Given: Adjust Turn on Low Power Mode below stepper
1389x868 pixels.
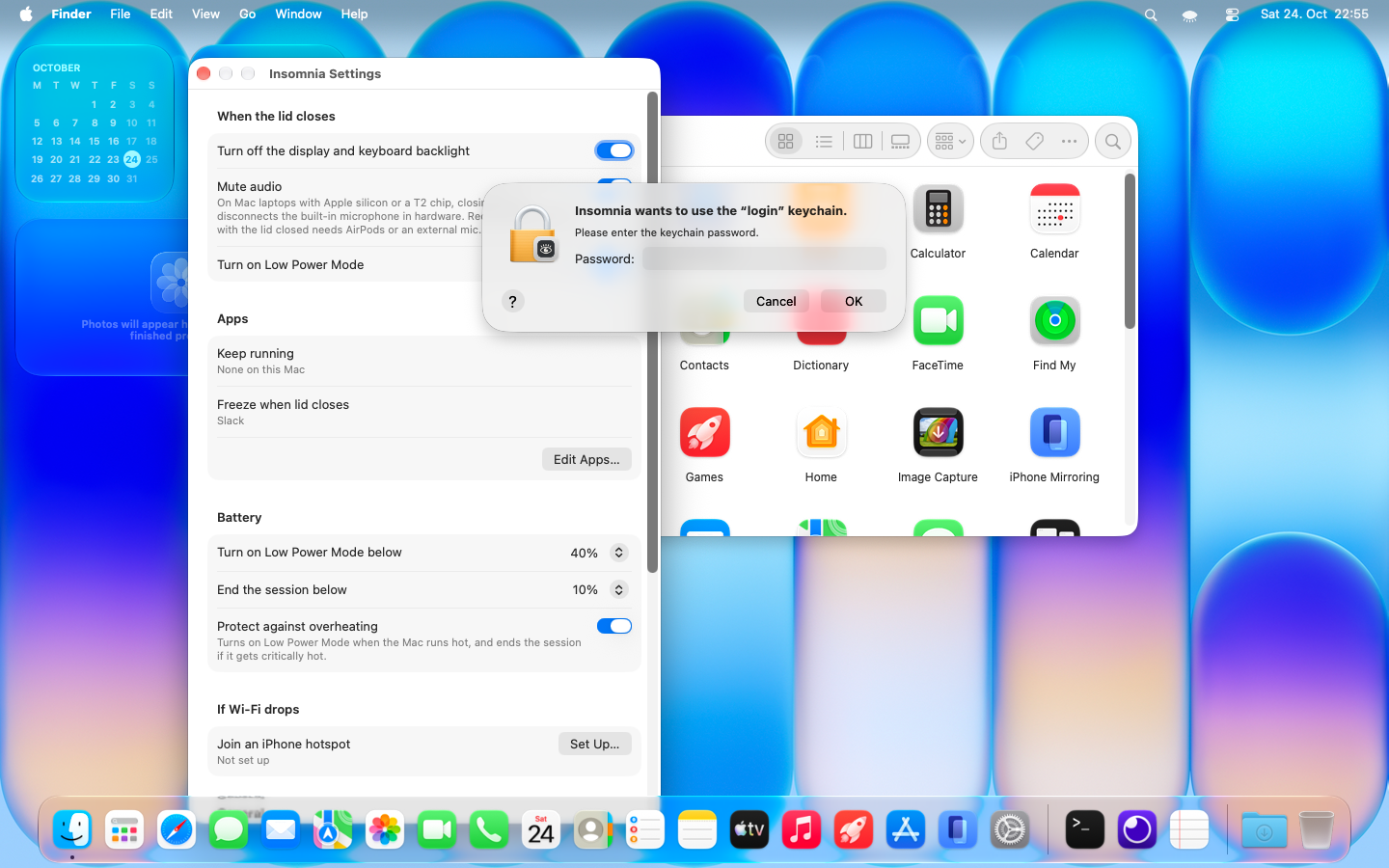Looking at the screenshot, I should pos(619,553).
